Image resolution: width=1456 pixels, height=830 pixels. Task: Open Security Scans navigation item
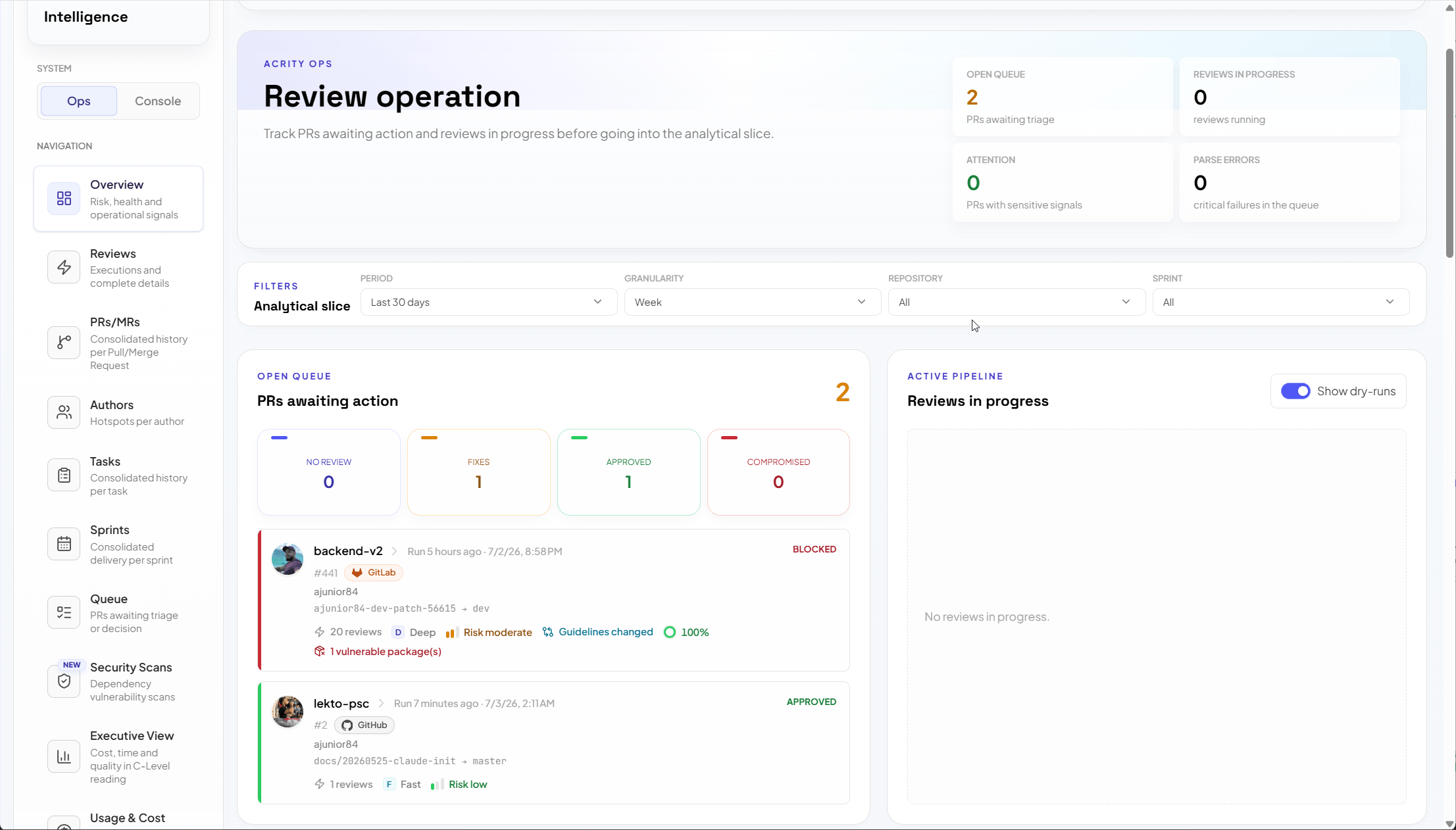[118, 681]
